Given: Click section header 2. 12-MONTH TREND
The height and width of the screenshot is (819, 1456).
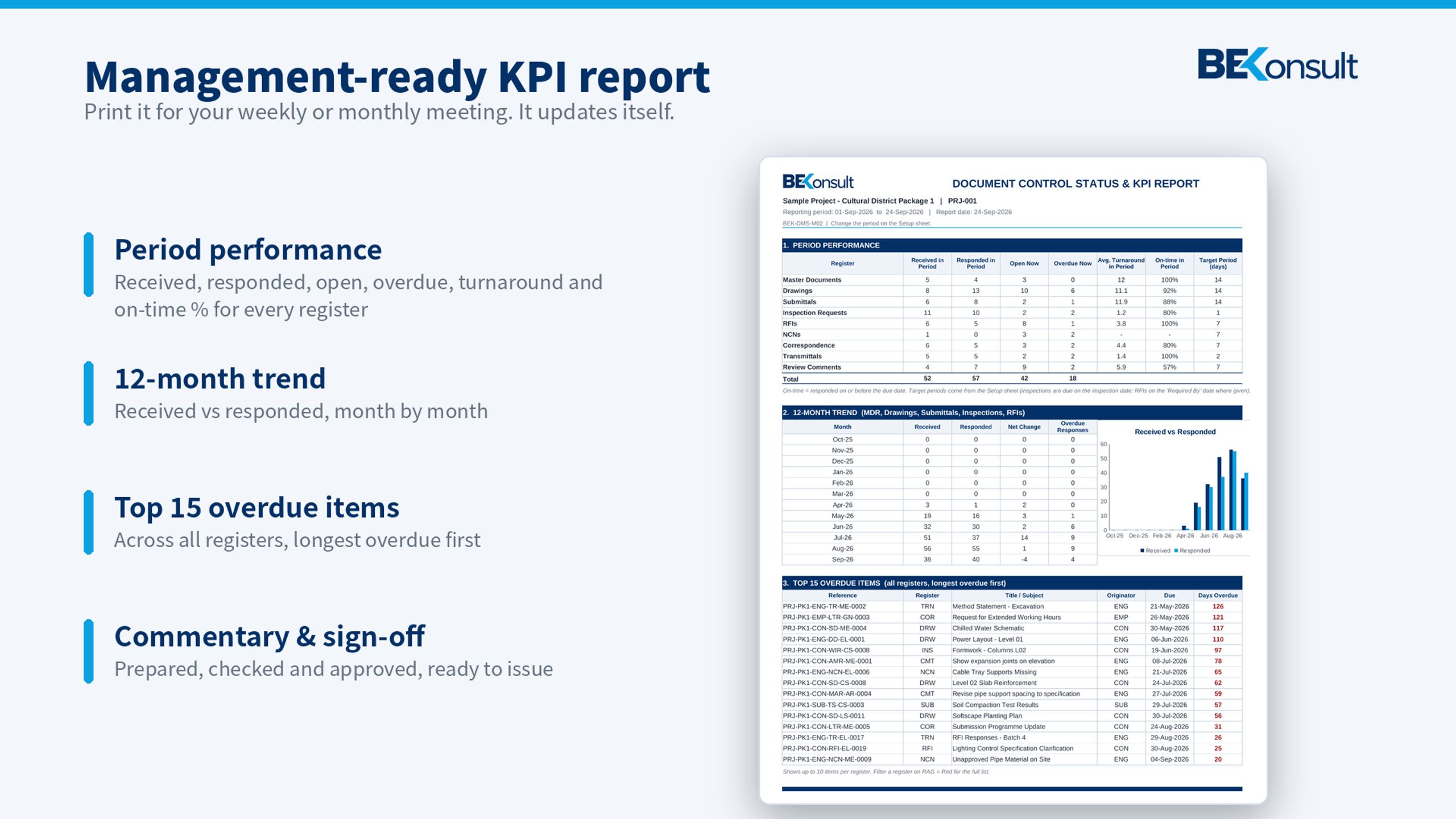Looking at the screenshot, I should click(1012, 412).
